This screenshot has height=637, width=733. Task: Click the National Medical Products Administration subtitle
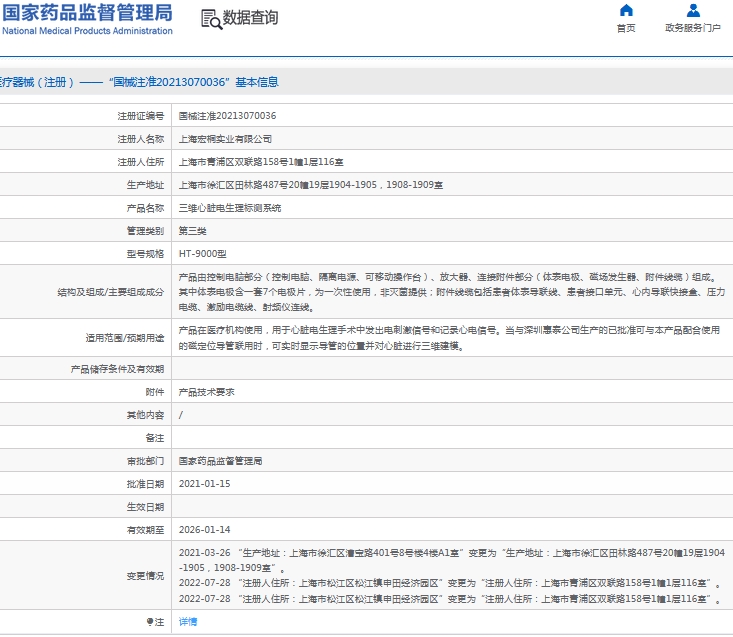click(87, 31)
